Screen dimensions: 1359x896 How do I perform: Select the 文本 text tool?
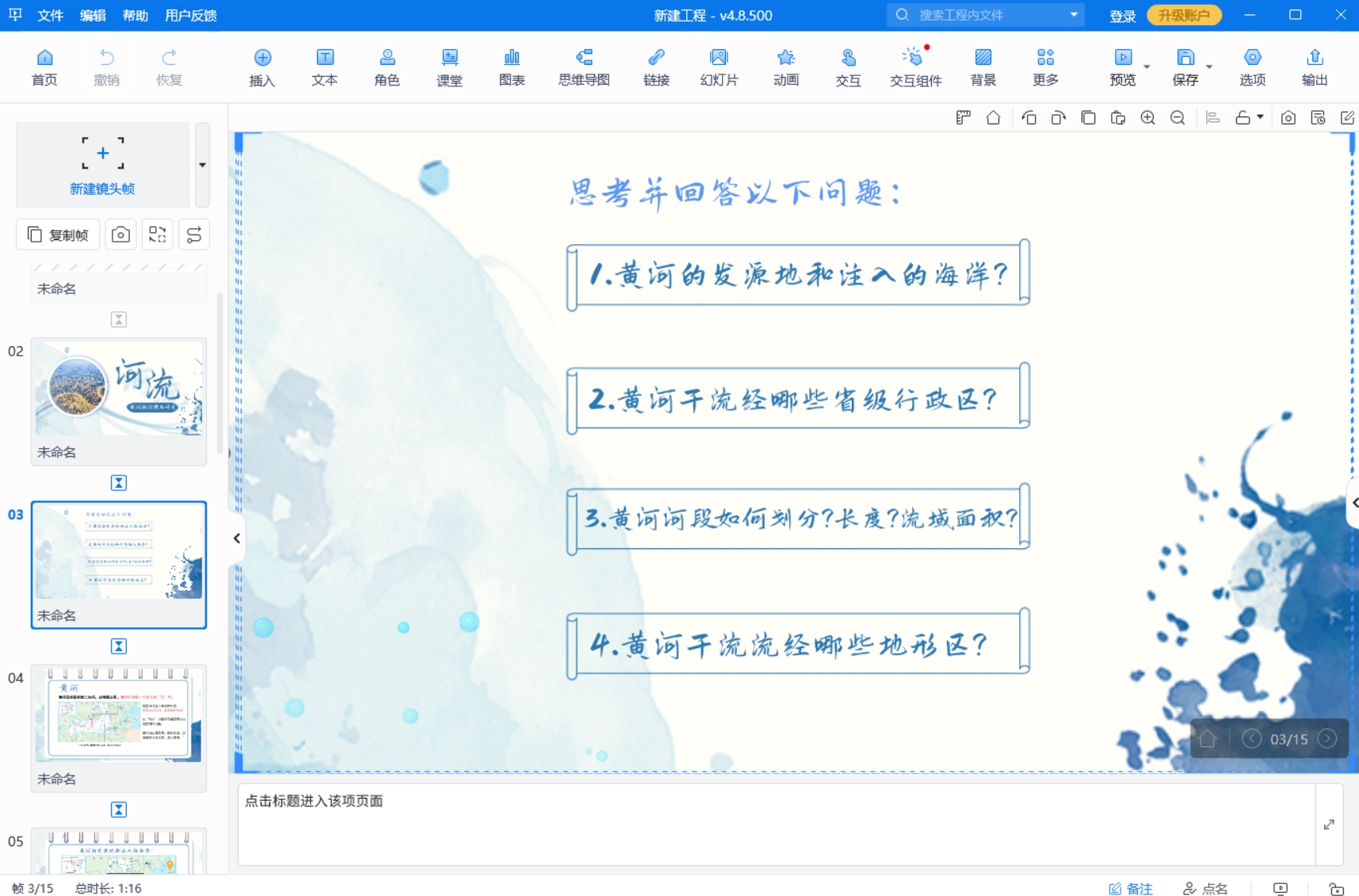325,67
